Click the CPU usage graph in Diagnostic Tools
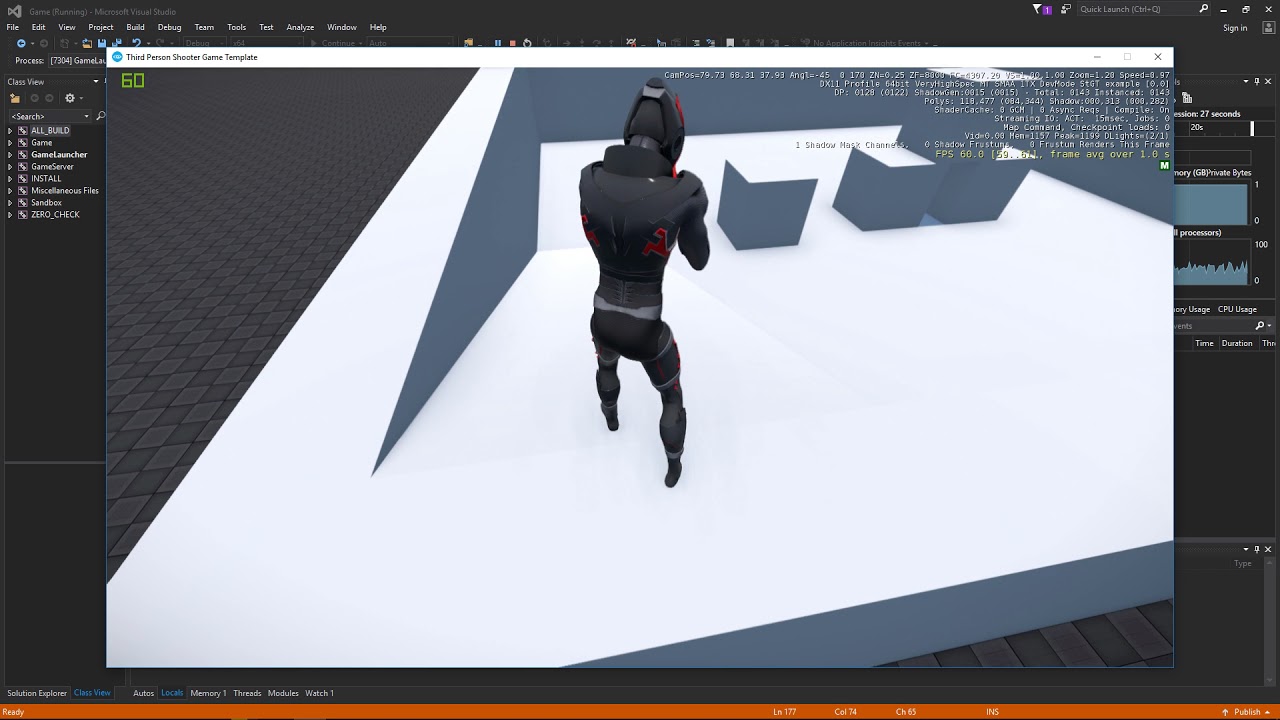Screen dimensions: 1280x720 click(1211, 262)
